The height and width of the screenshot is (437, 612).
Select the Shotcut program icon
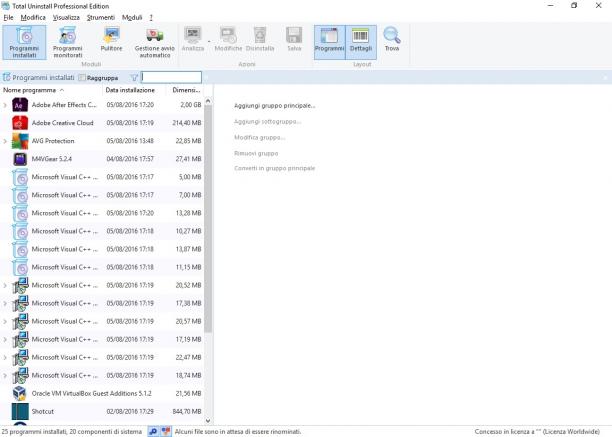click(x=20, y=411)
